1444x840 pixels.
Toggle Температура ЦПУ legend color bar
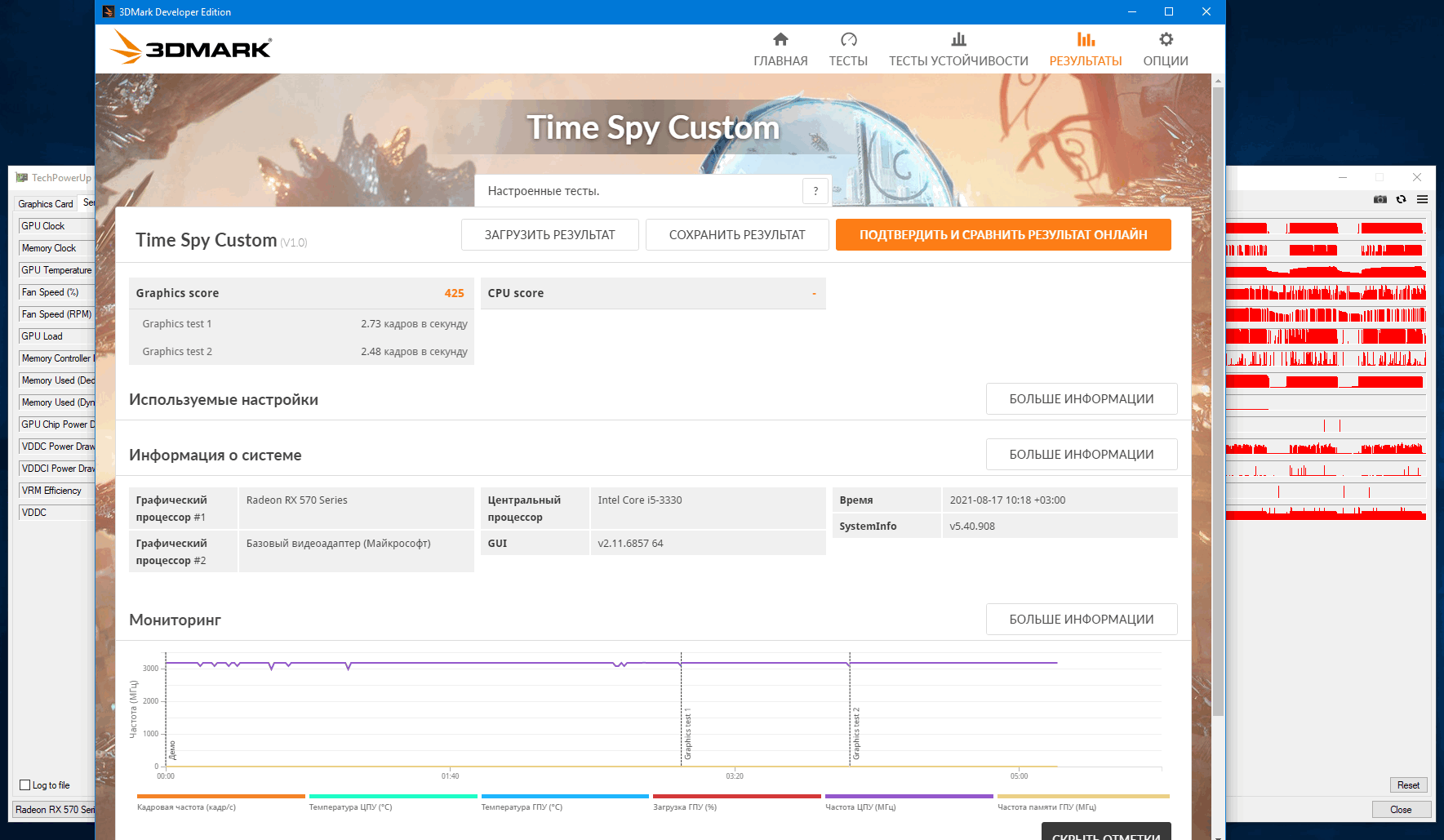(393, 796)
